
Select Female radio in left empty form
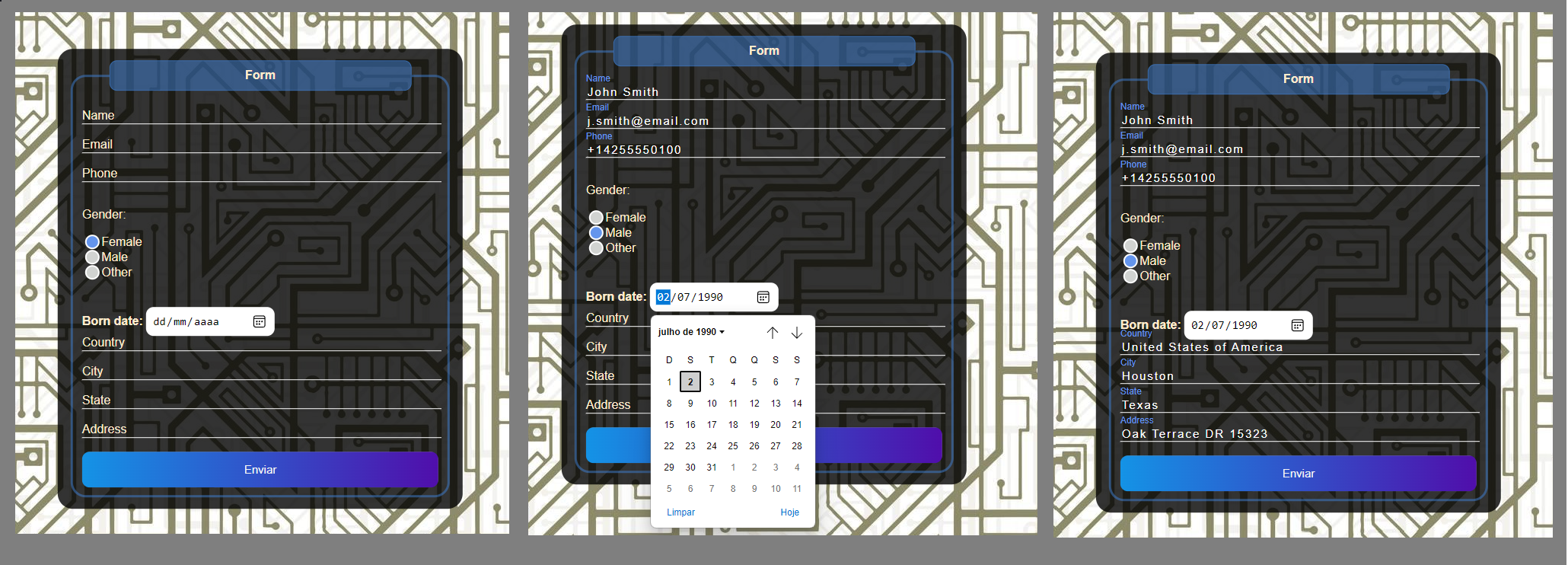point(92,242)
